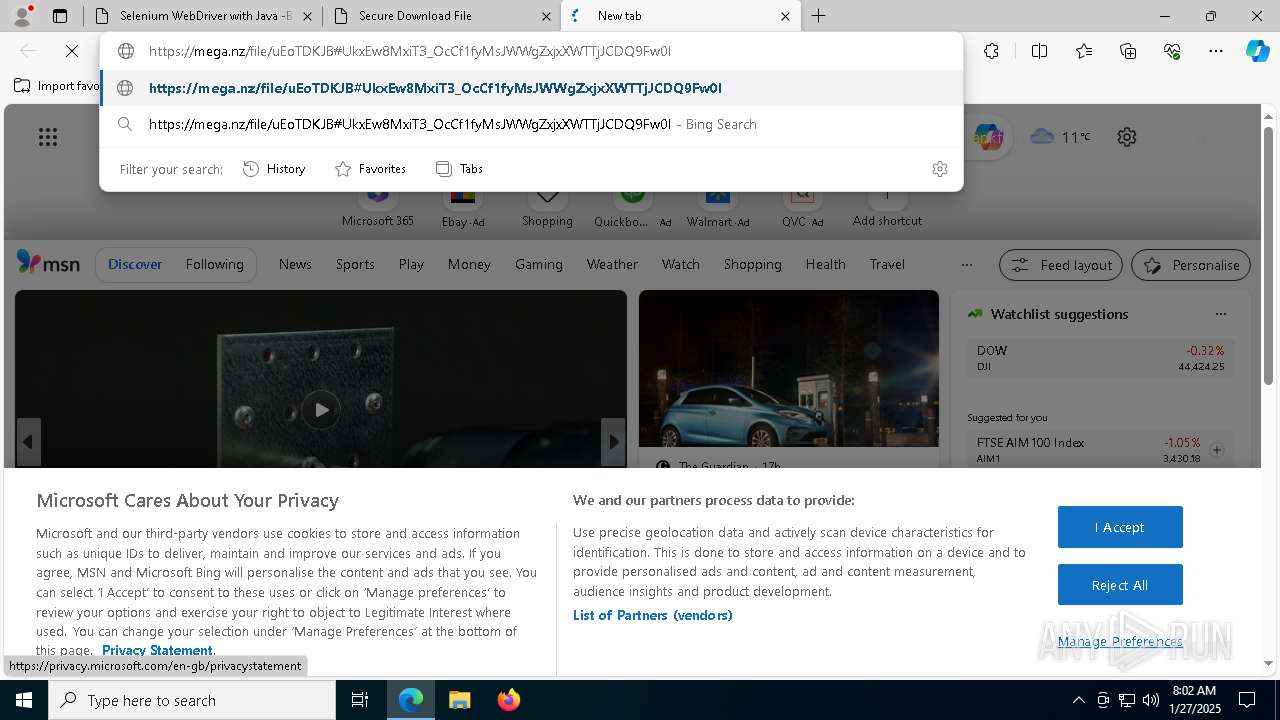Close the Secure Download File tab
Viewport: 1280px width, 720px height.
pos(546,16)
